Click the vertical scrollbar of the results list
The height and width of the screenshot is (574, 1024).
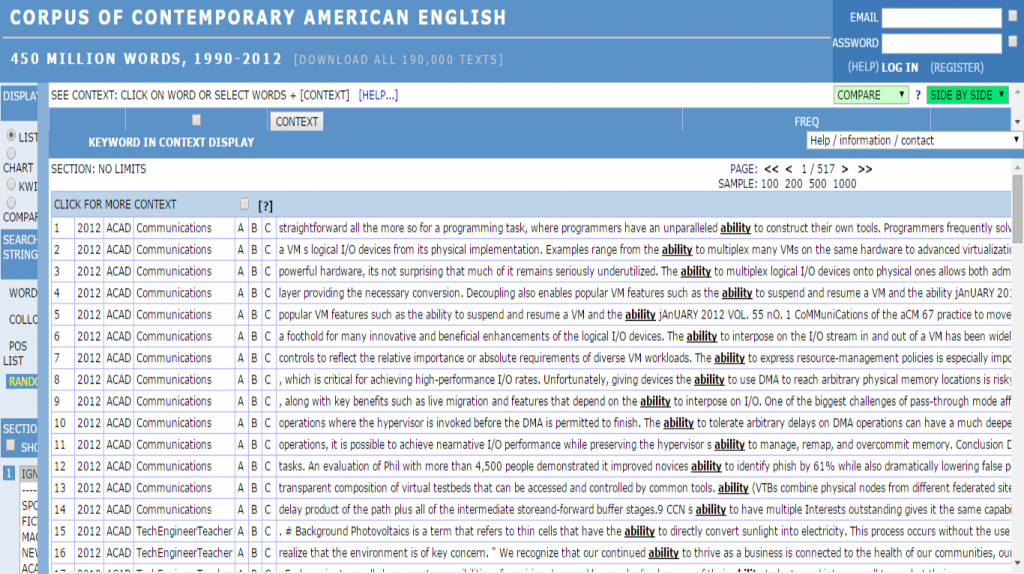1017,380
